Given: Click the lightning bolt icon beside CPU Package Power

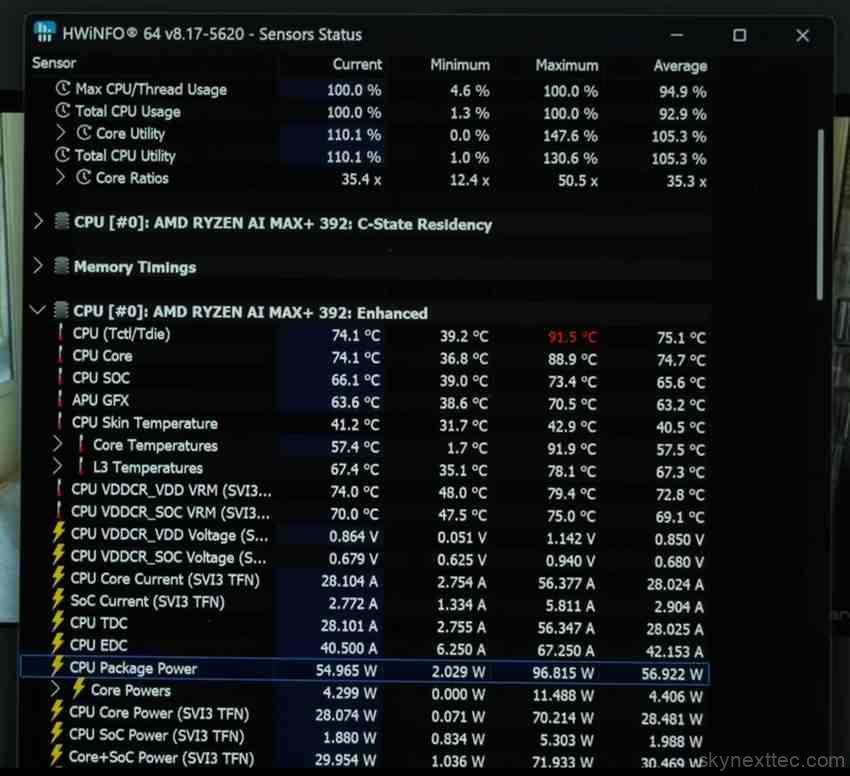Looking at the screenshot, I should coord(58,668).
